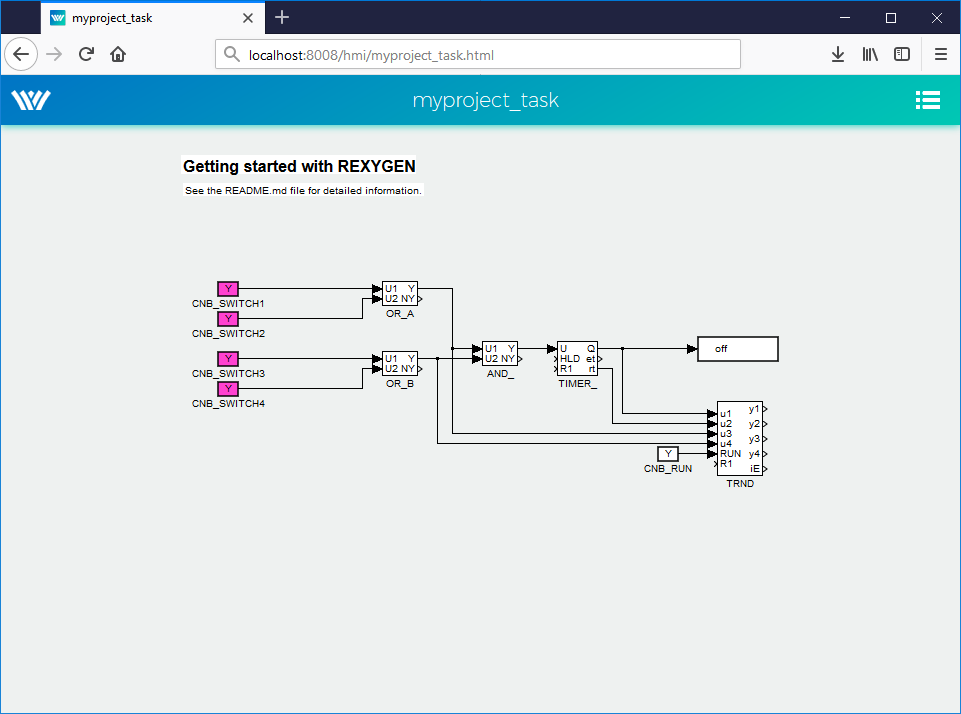Open a new tab with plus button
The image size is (961, 714).
[x=282, y=17]
